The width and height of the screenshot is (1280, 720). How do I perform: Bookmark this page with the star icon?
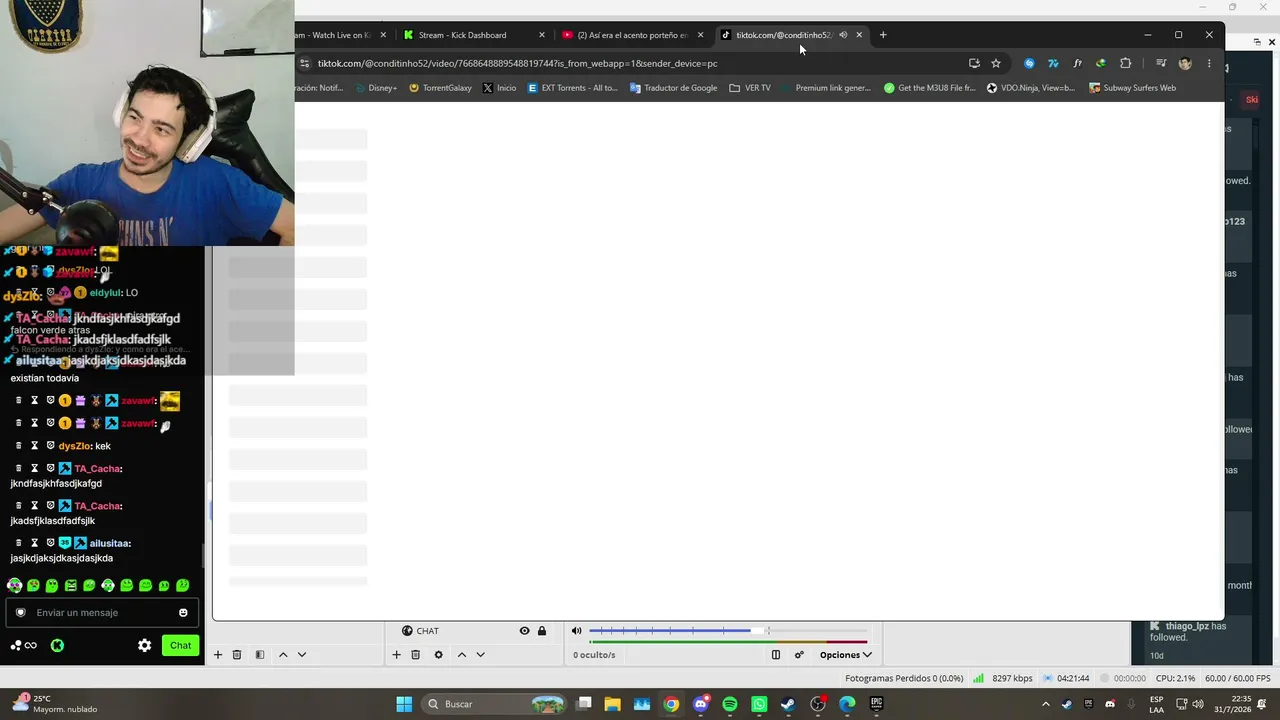point(996,63)
